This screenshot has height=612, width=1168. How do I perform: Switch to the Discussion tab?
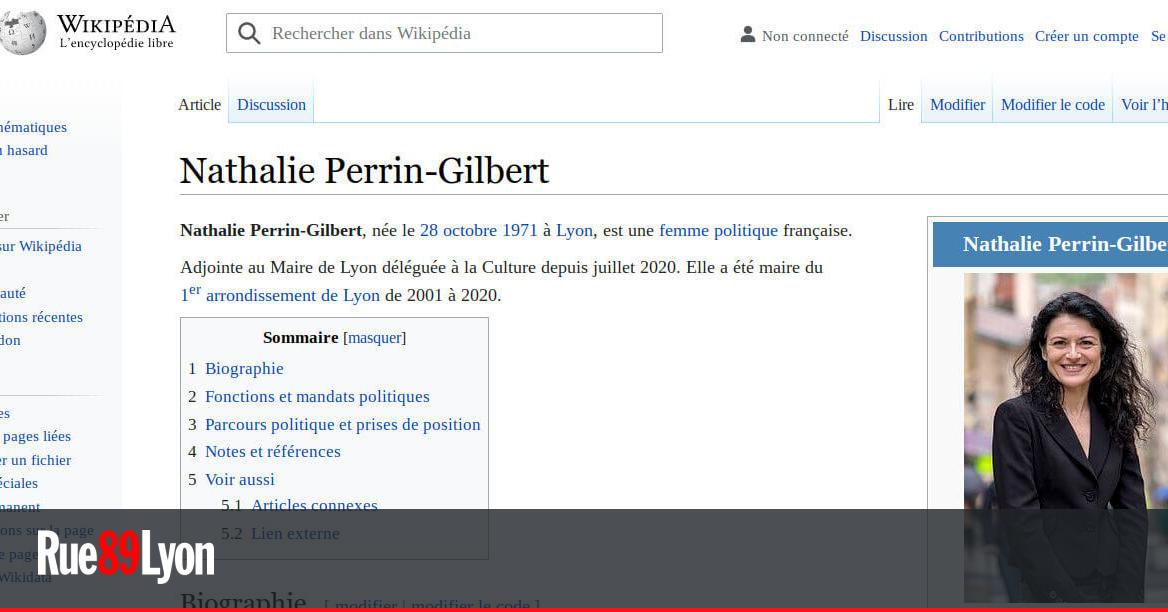(x=271, y=104)
